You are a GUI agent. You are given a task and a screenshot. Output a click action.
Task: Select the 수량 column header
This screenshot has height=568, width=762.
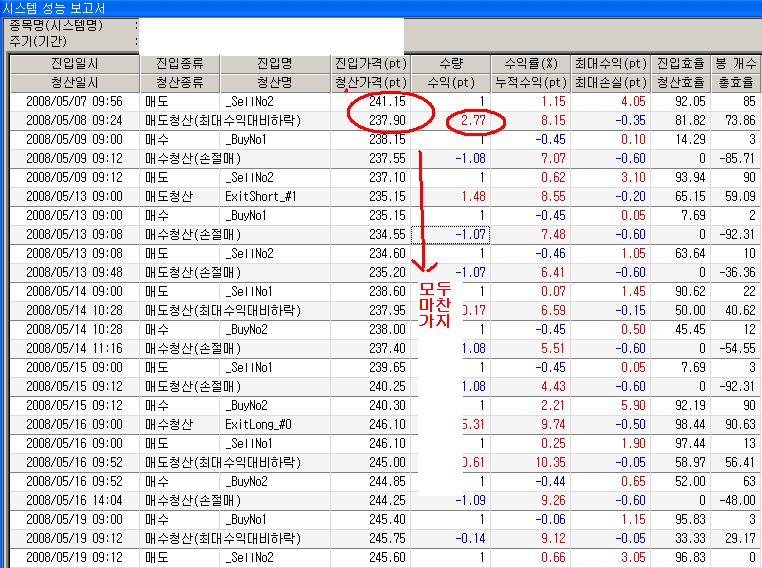451,63
